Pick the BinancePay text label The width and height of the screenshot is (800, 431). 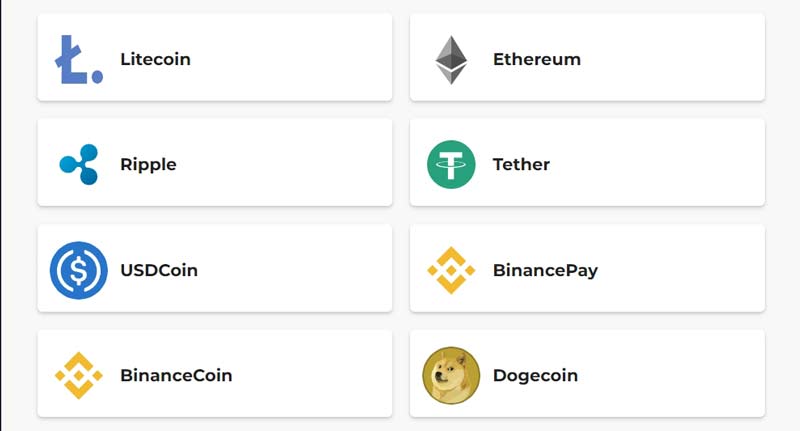(545, 270)
